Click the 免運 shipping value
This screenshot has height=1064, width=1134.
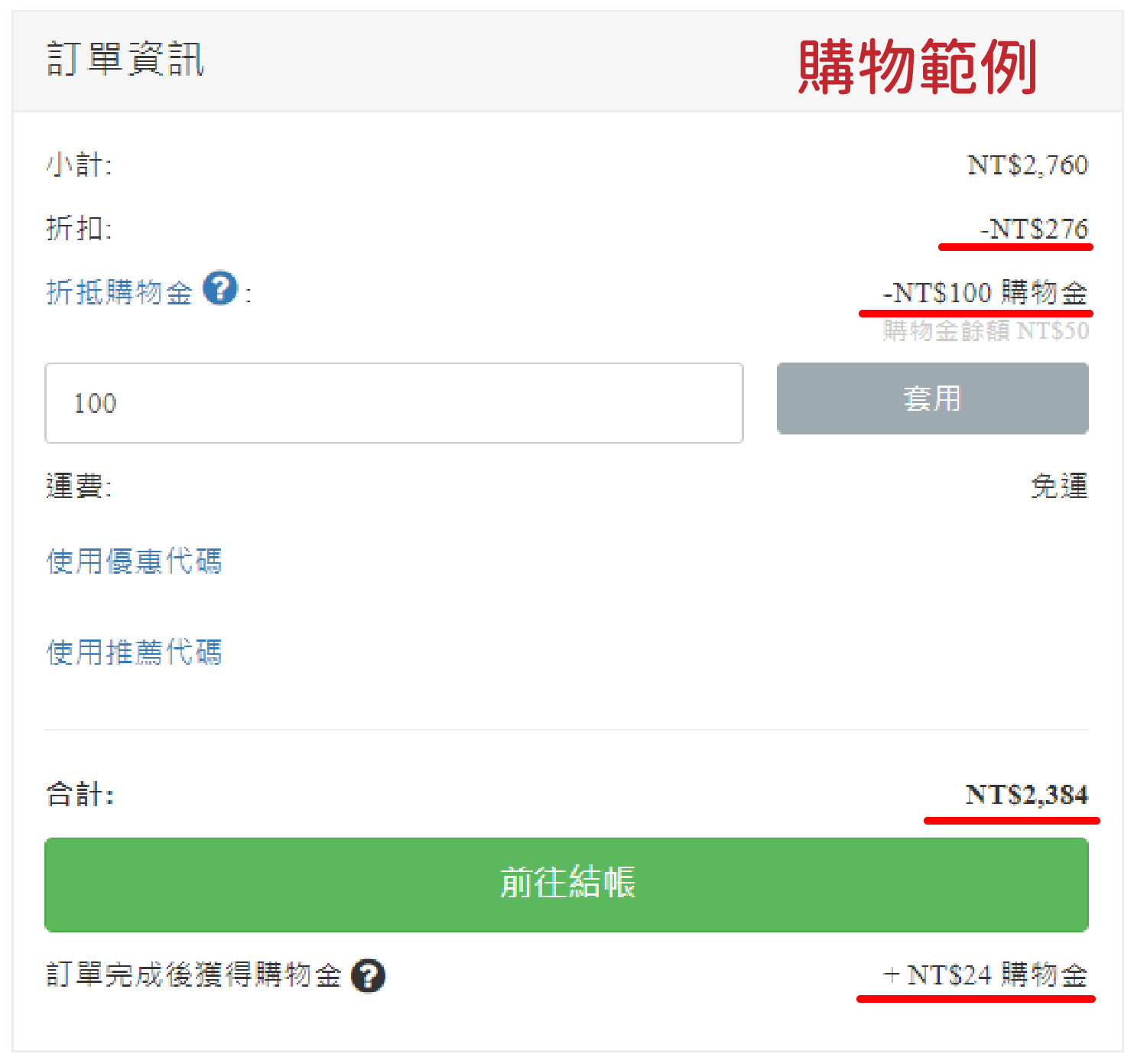pos(1059,486)
